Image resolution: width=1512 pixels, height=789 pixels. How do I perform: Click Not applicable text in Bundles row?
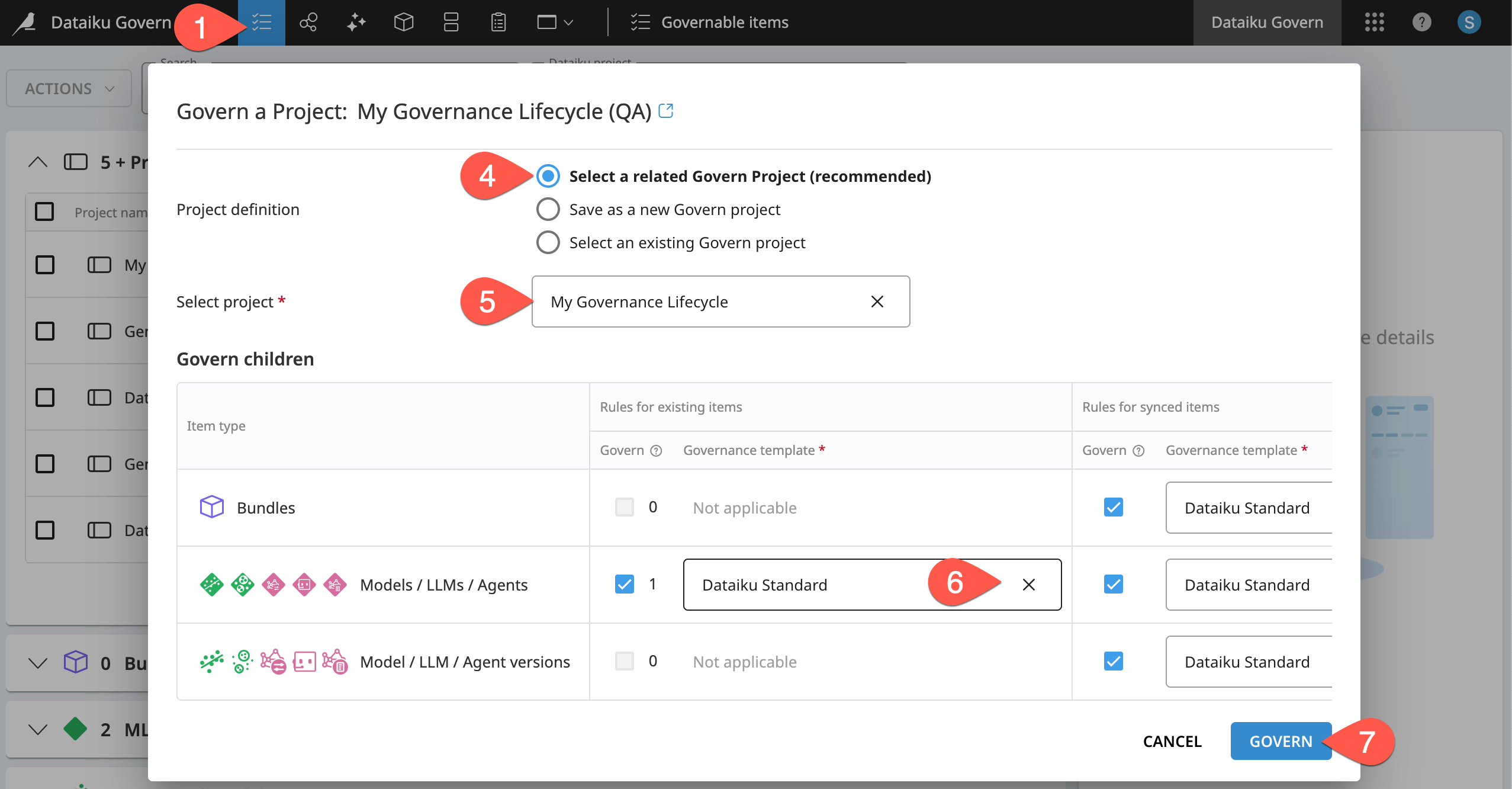[x=745, y=508]
